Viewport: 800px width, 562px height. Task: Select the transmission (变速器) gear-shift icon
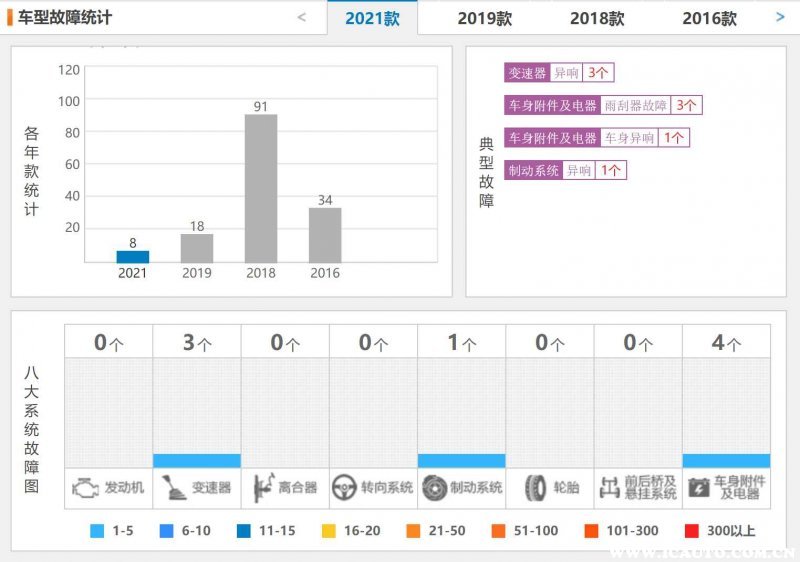pyautogui.click(x=173, y=488)
